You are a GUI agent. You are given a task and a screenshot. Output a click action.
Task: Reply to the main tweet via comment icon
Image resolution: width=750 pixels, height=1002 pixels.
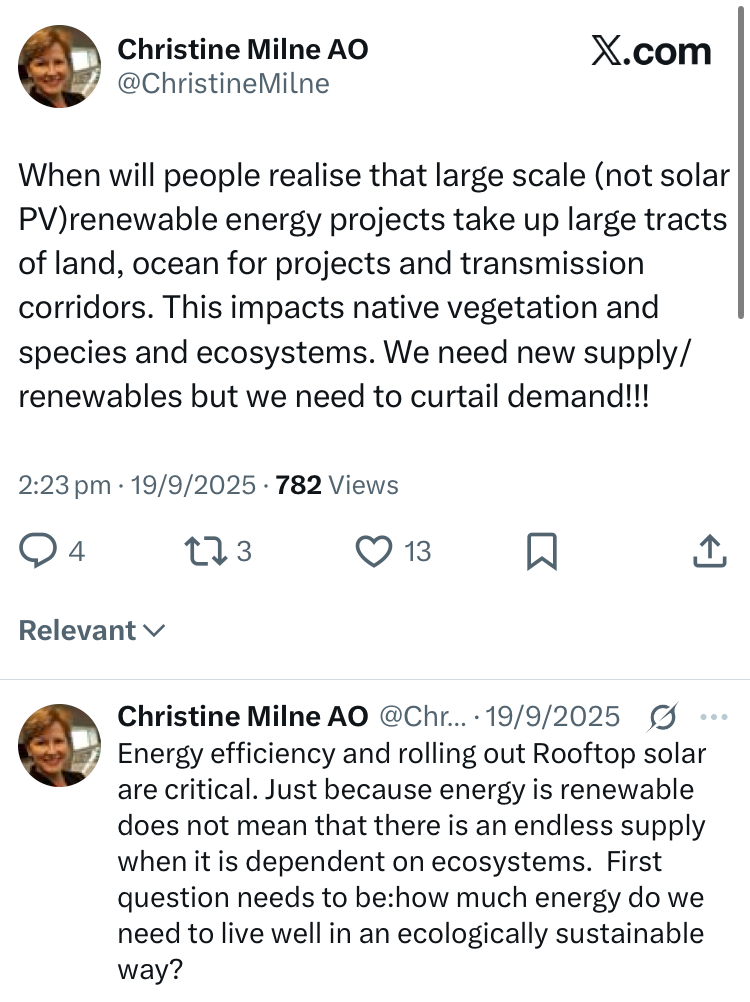pos(38,550)
